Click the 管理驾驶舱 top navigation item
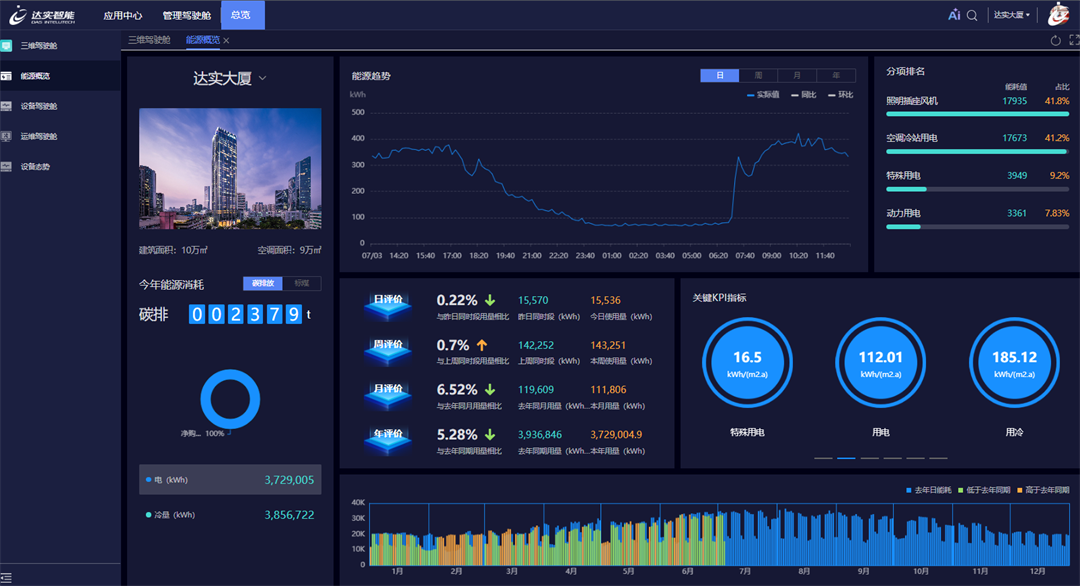The height and width of the screenshot is (586, 1080). [x=186, y=16]
